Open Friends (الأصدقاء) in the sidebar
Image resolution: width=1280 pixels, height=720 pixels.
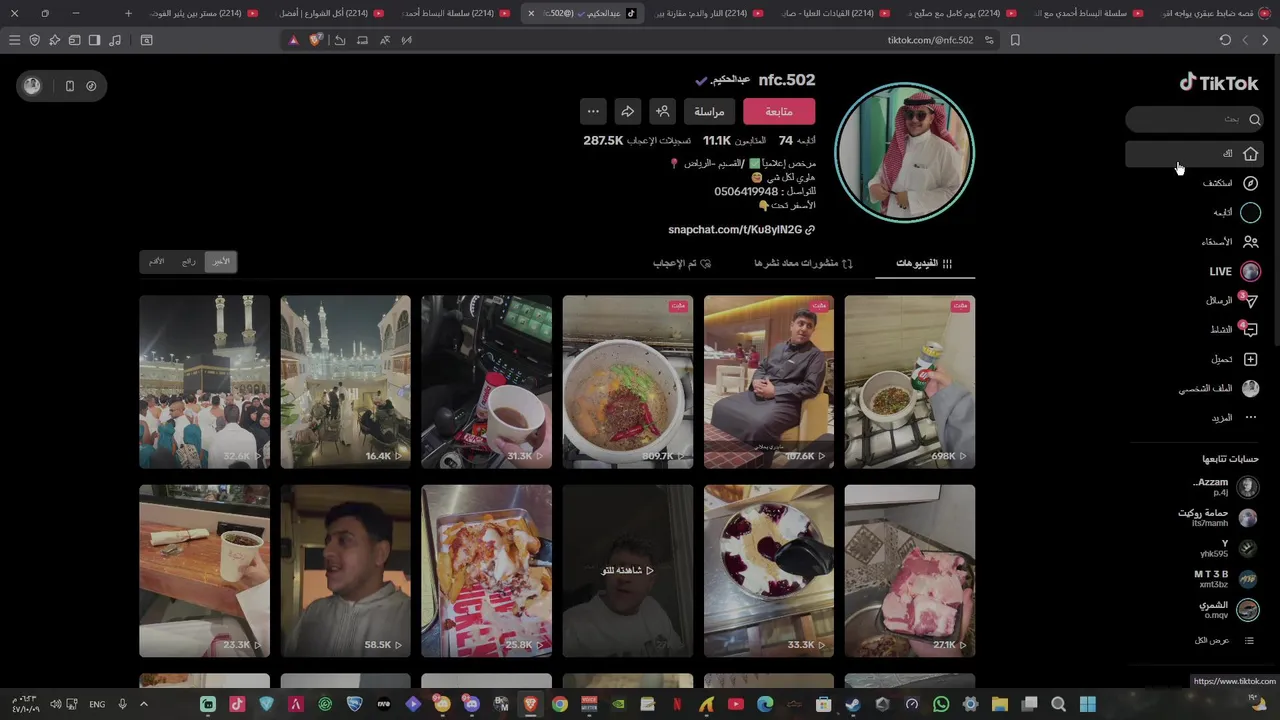[x=1230, y=242]
